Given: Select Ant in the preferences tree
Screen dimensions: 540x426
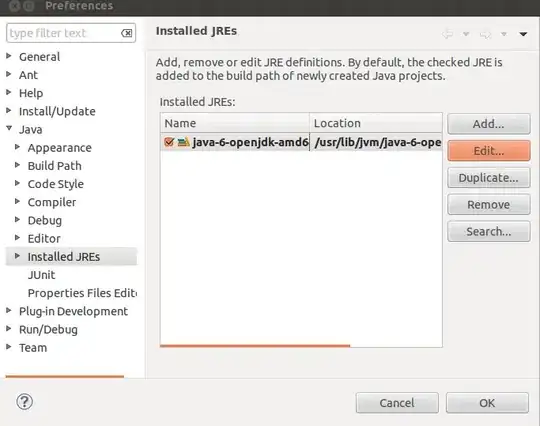Looking at the screenshot, I should coord(28,75).
